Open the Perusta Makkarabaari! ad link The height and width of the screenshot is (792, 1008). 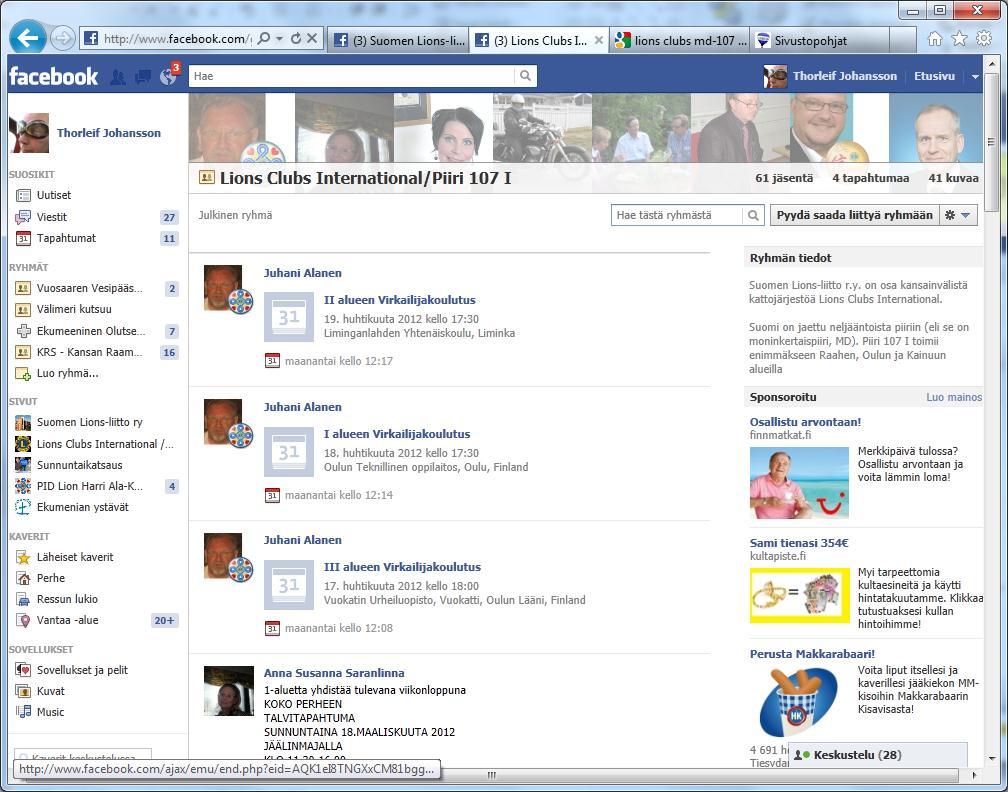[812, 654]
